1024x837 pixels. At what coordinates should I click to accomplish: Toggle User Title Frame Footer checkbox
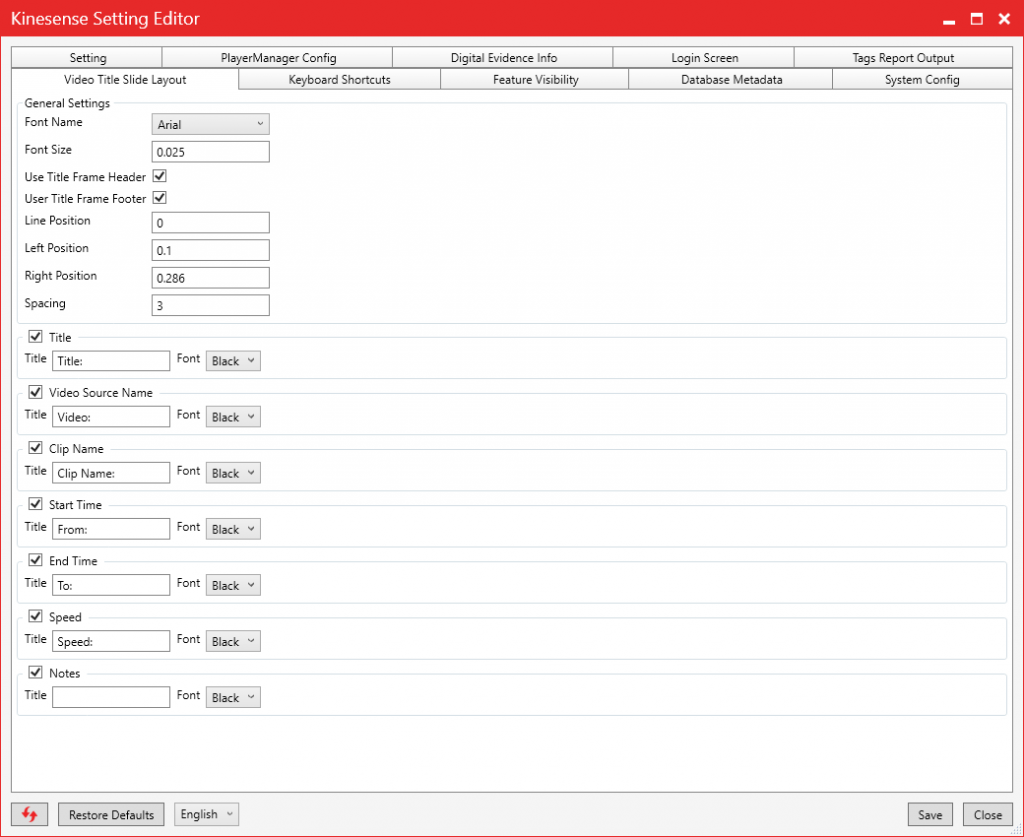point(159,198)
